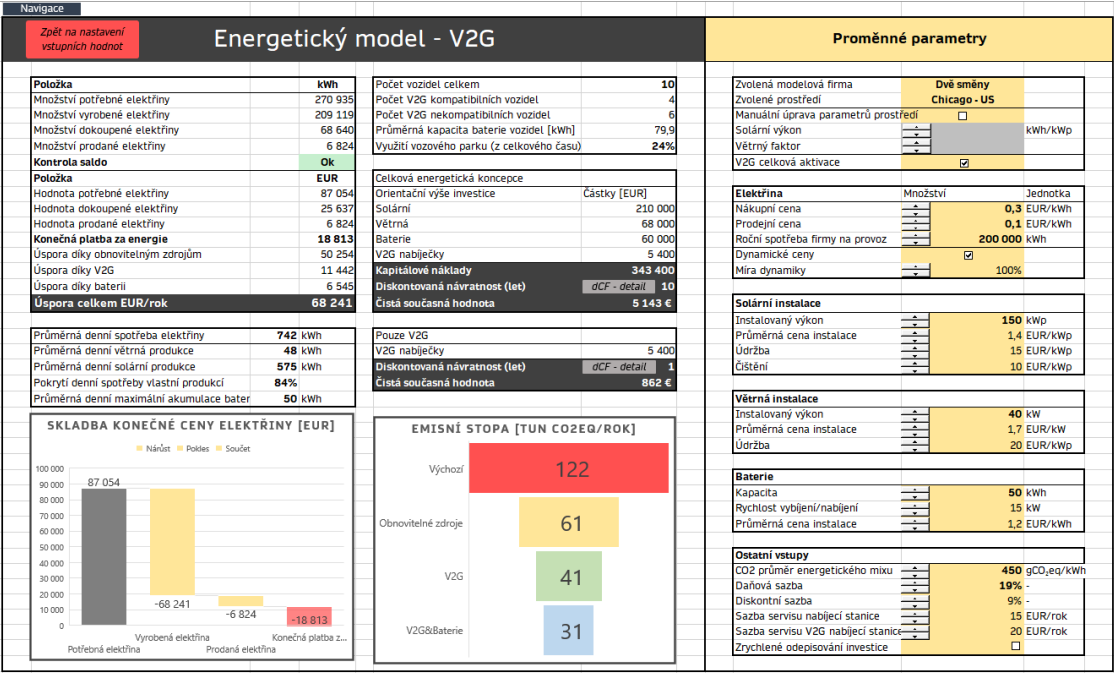Enable Zrychlené odepisování investice checkbox

(x=1015, y=646)
